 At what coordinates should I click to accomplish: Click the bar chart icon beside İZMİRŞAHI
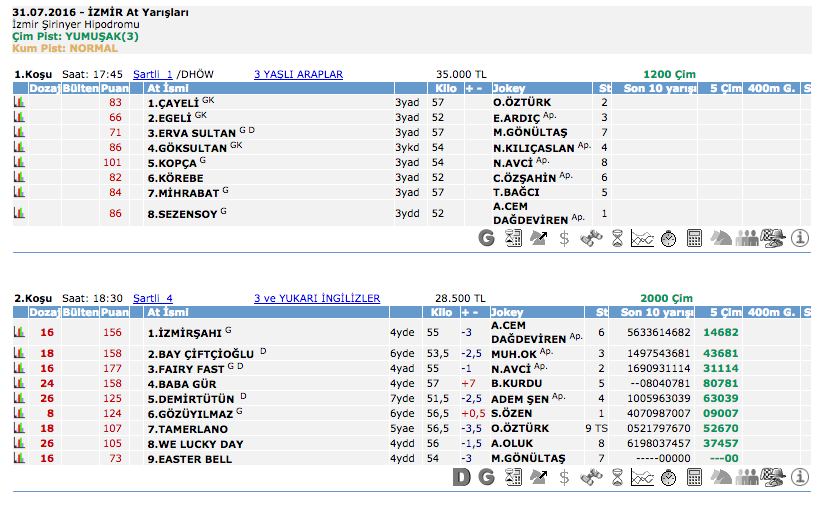tap(19, 333)
